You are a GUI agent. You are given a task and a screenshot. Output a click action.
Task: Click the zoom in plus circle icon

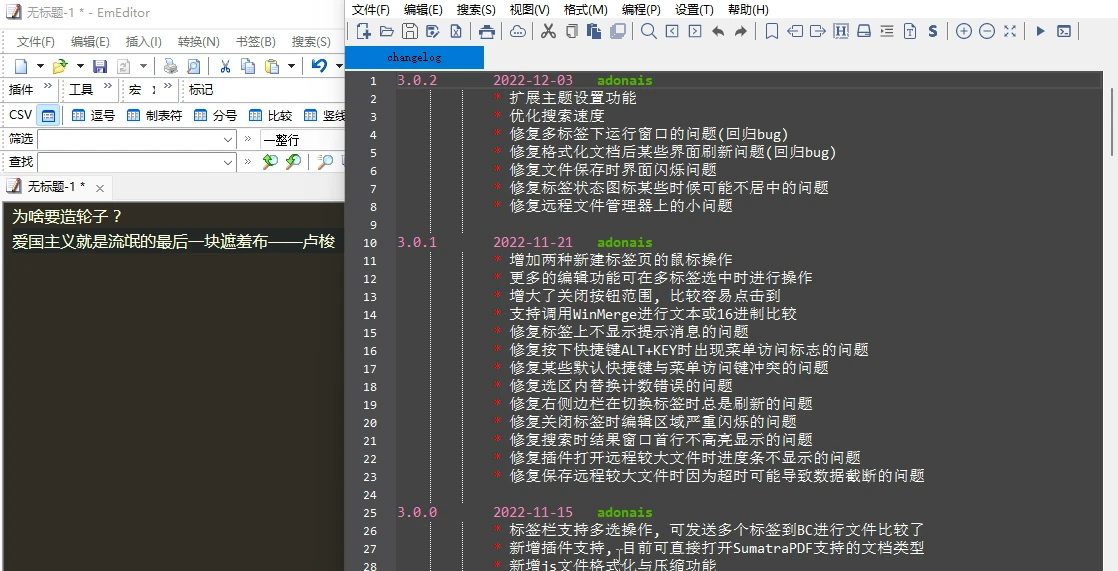point(963,31)
